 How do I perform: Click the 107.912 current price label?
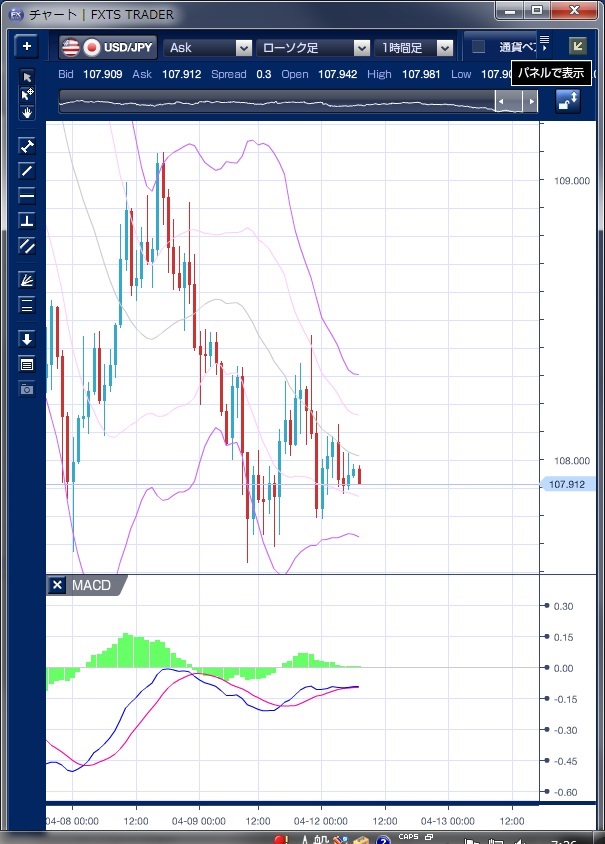tap(566, 484)
